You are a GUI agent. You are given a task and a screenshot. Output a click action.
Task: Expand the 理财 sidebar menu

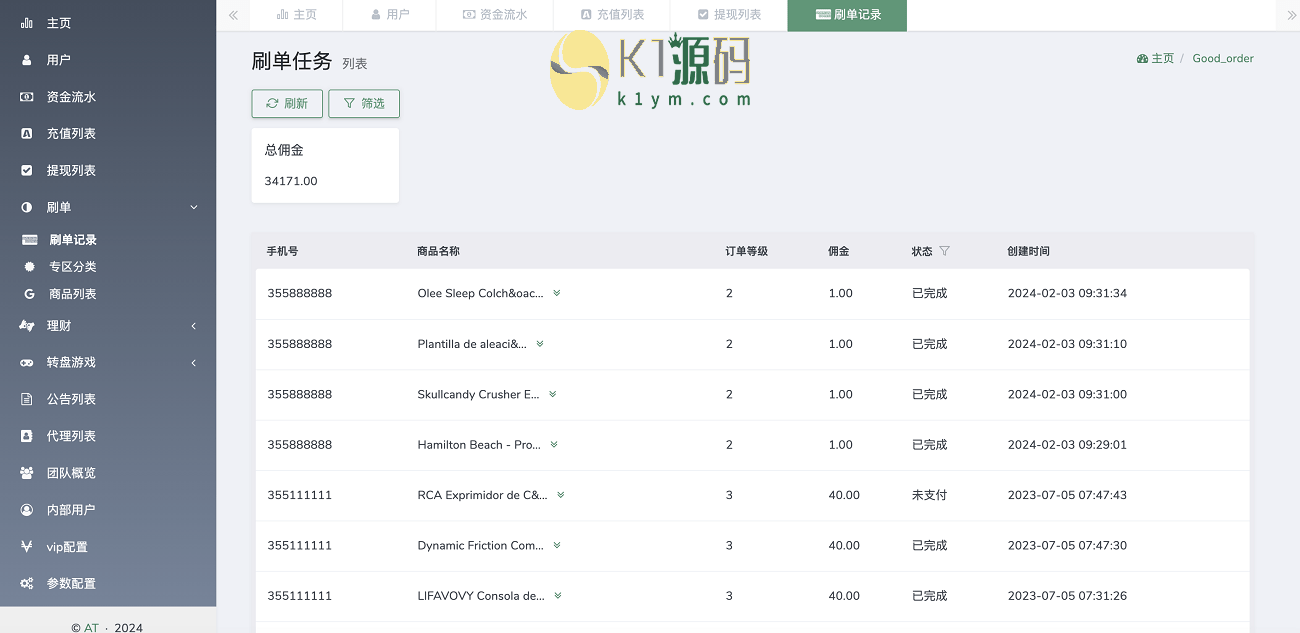108,326
